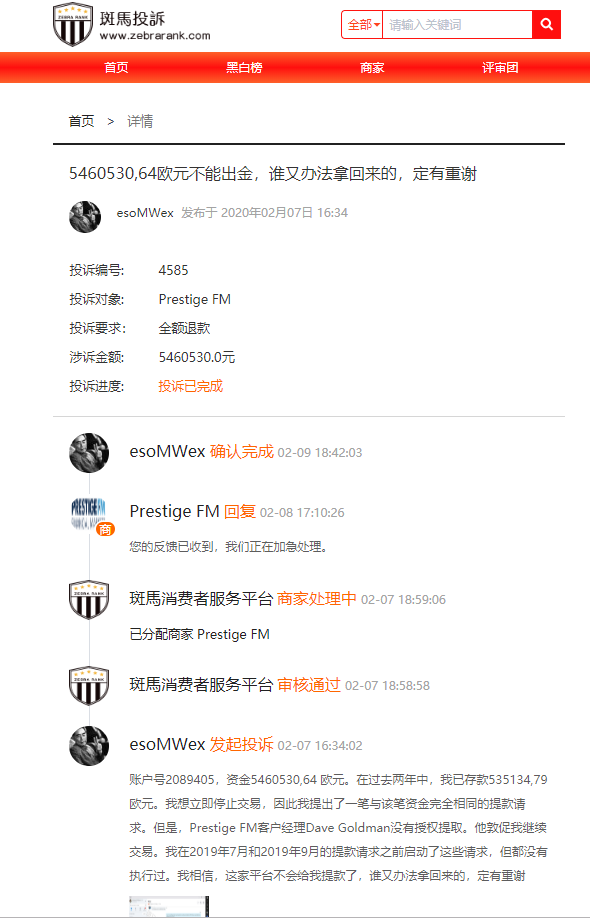Click esoMWex avatar at 确认完成 entry

(x=89, y=453)
